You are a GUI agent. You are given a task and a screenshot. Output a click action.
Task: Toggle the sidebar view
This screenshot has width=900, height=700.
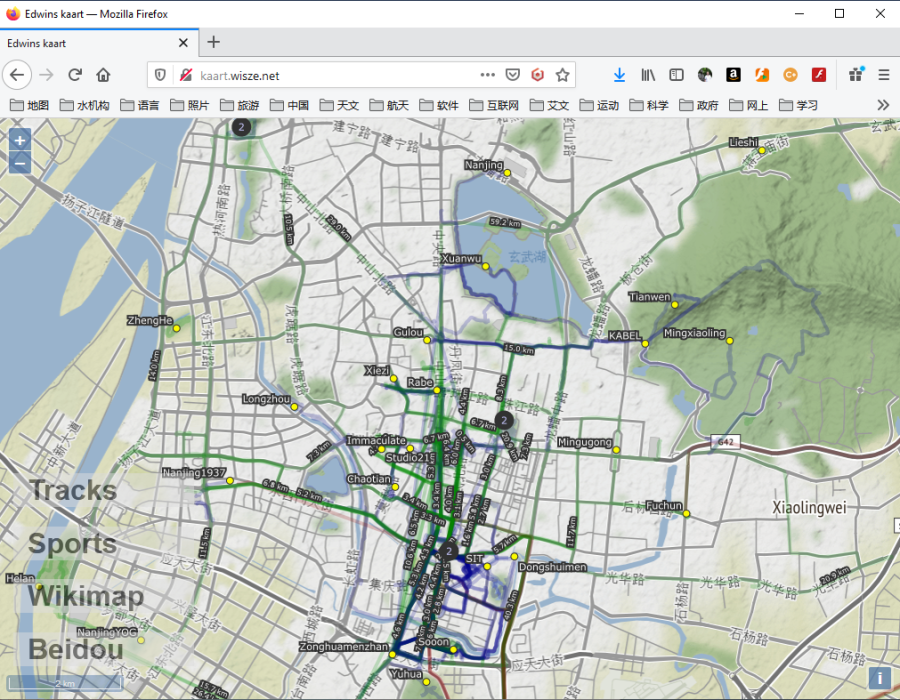[677, 75]
